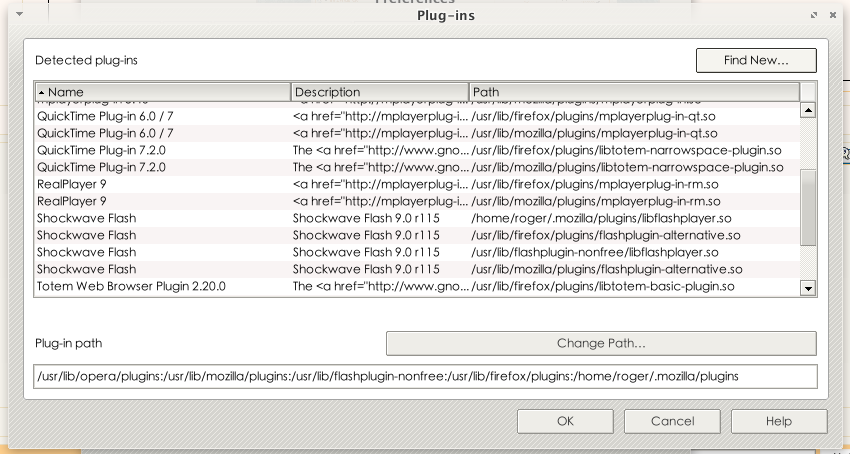Click the scroll up arrow of plug-in list
Screen dimensions: 850x454
click(x=808, y=110)
